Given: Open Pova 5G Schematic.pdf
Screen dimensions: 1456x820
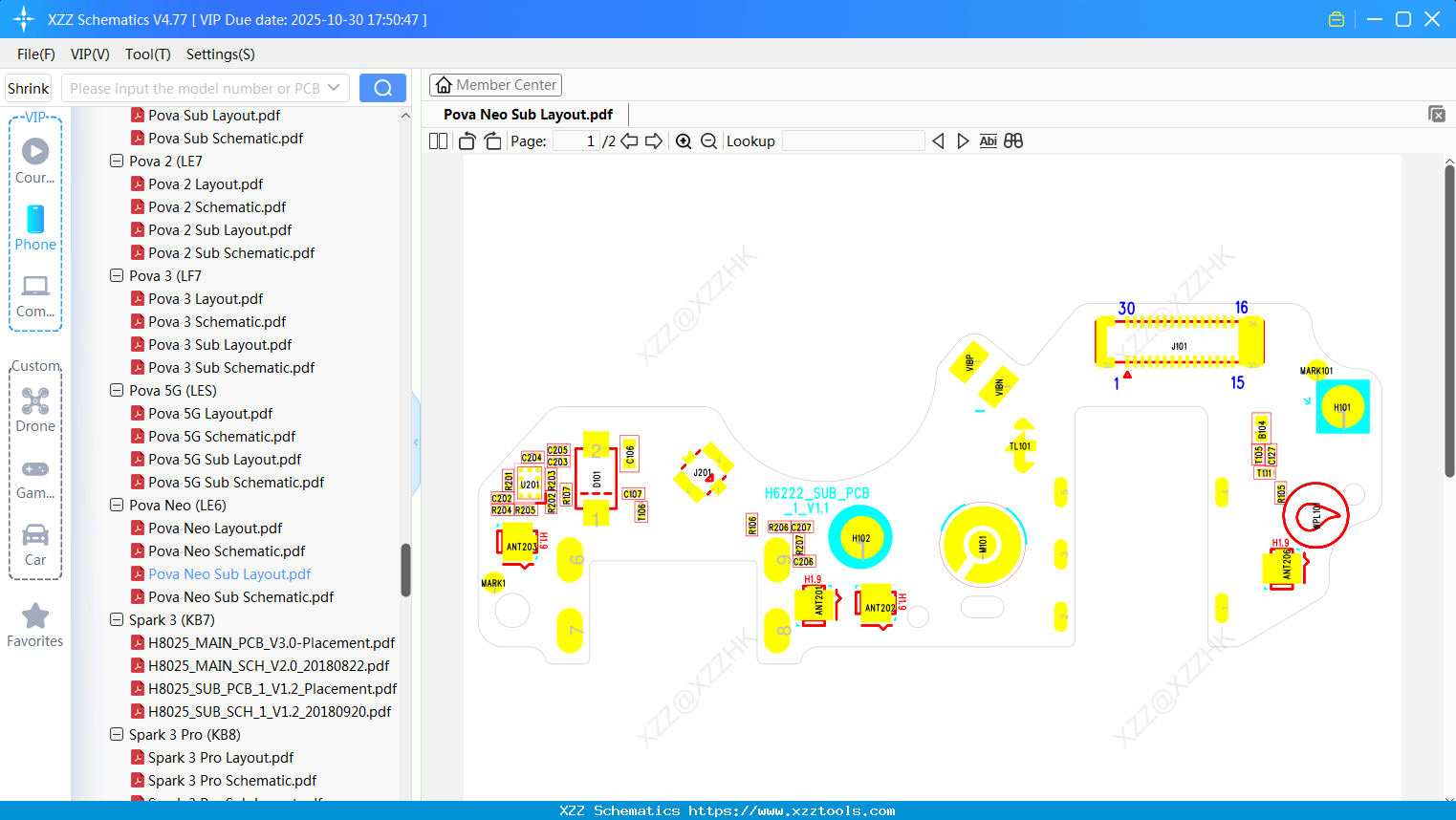Looking at the screenshot, I should click(219, 436).
